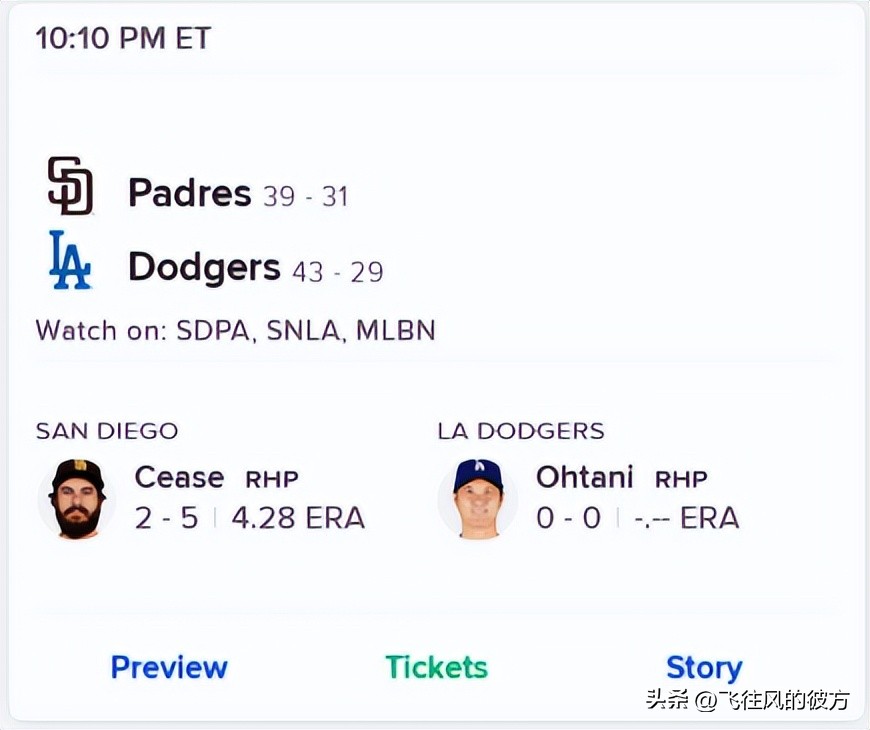Click the SAN DIEGO pitcher heading
Screen dimensions: 870x730
click(107, 431)
